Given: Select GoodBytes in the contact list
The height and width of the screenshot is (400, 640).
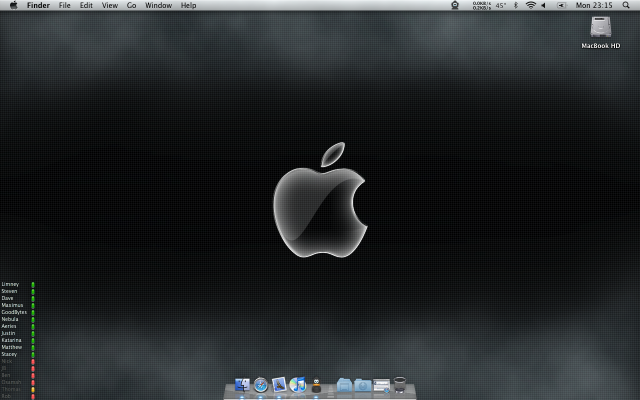Looking at the screenshot, I should (14, 312).
